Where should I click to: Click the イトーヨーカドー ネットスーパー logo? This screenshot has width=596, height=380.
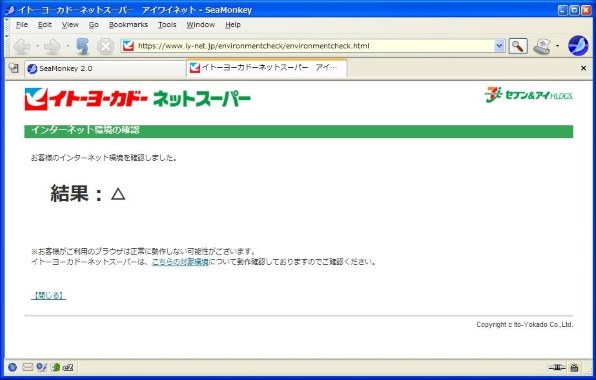138,99
